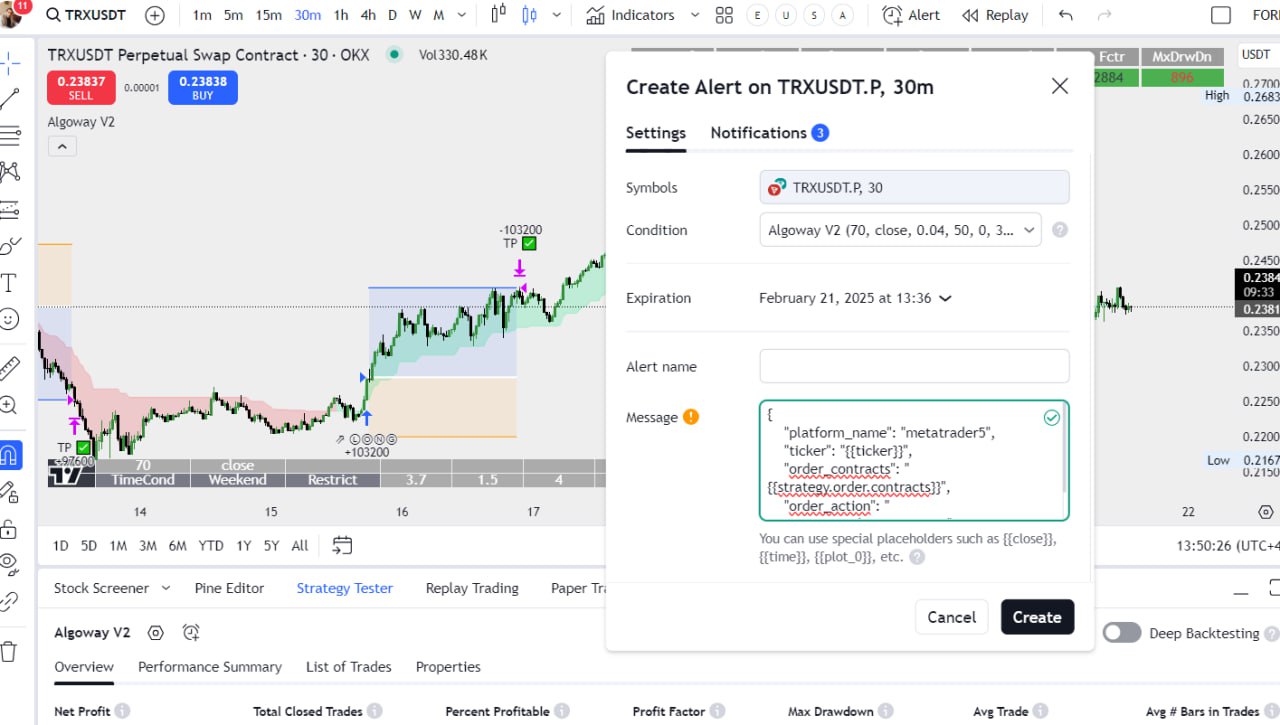Change the Expiration date dropdown
1280x725 pixels.
pos(855,298)
